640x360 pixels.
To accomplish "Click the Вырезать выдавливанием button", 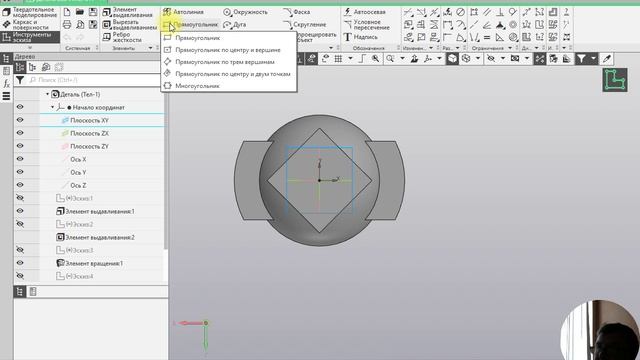I will [129, 25].
